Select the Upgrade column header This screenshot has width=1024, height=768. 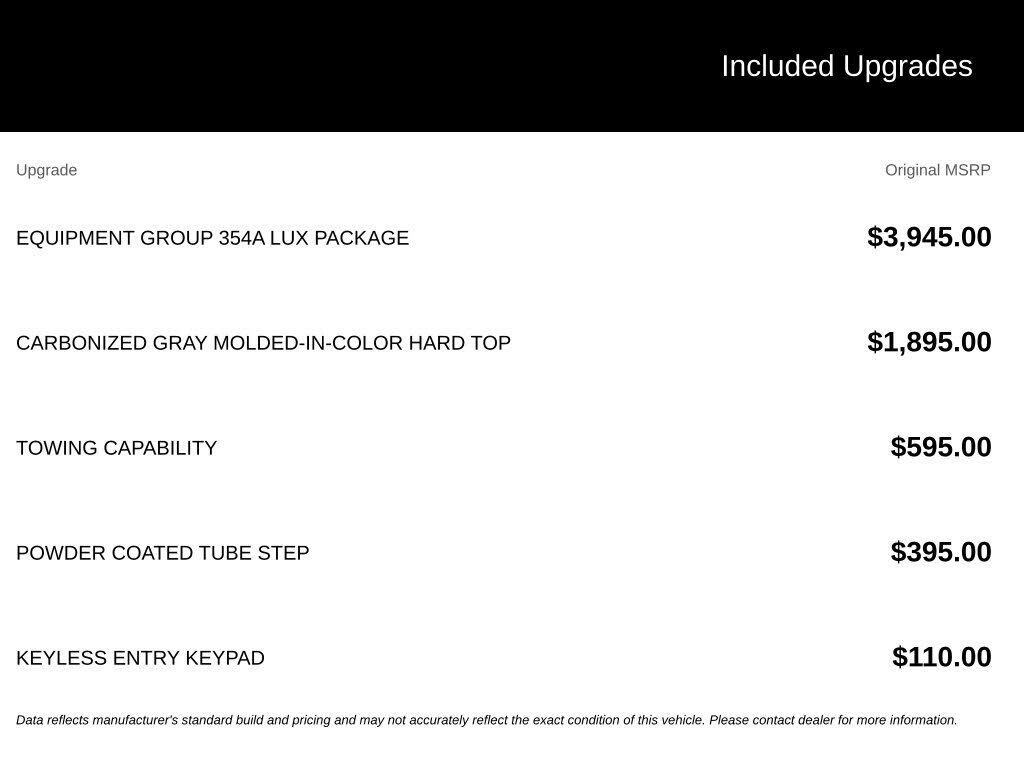pyautogui.click(x=46, y=170)
